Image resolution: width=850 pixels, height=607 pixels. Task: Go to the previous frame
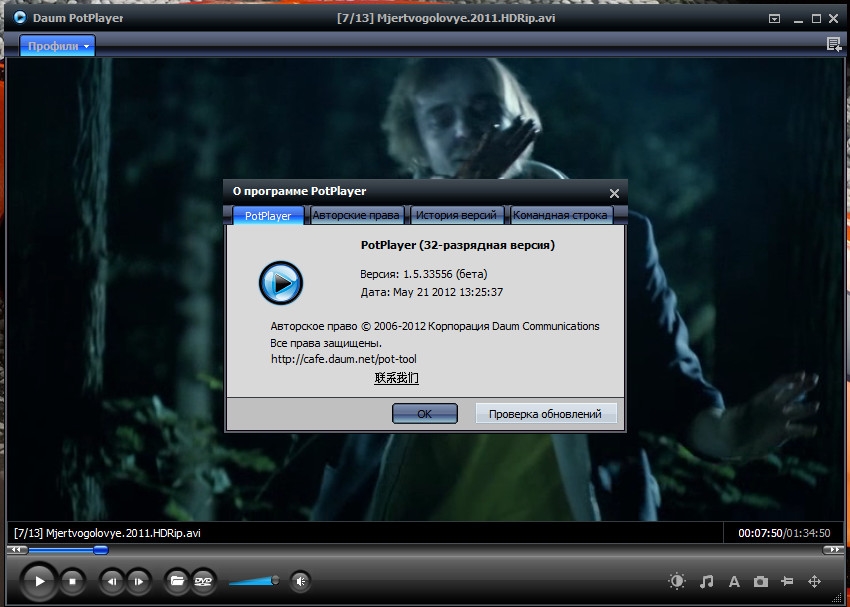(112, 580)
